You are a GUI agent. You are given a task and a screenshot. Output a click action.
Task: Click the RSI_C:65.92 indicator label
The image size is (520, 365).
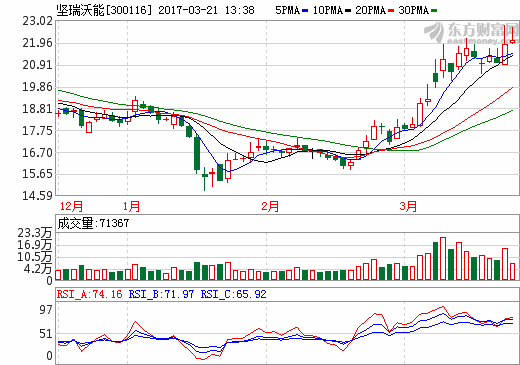(234, 294)
